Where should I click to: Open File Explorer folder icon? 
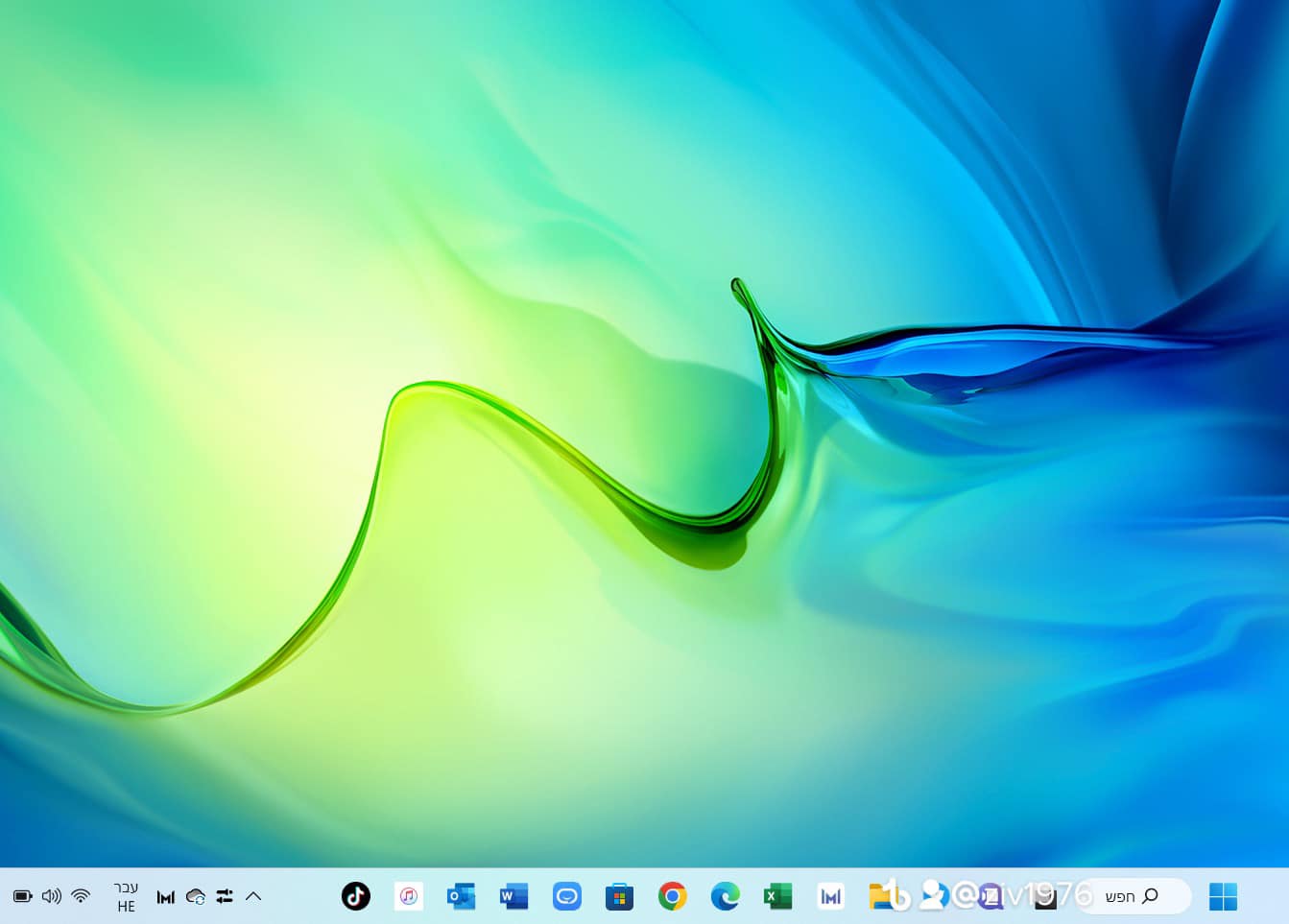click(880, 896)
